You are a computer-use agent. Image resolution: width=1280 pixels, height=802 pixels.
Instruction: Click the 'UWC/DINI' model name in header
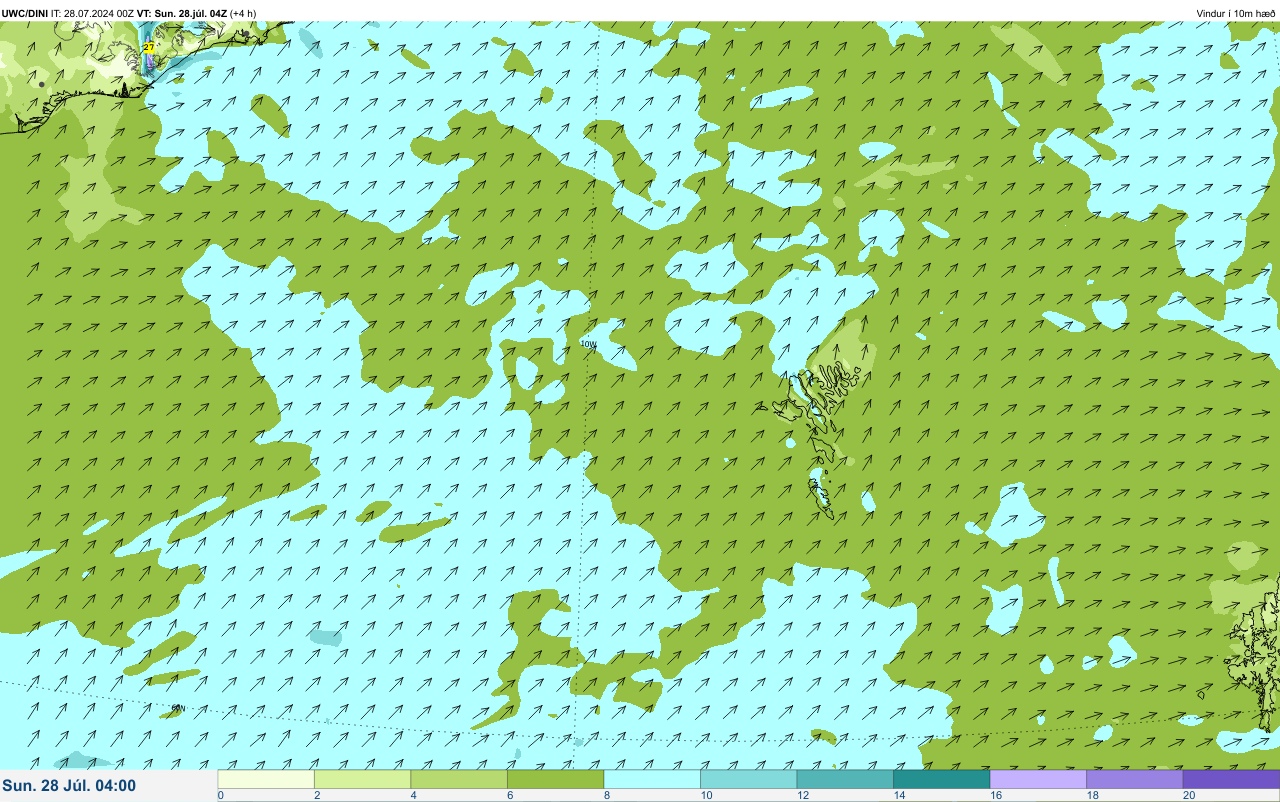click(25, 13)
